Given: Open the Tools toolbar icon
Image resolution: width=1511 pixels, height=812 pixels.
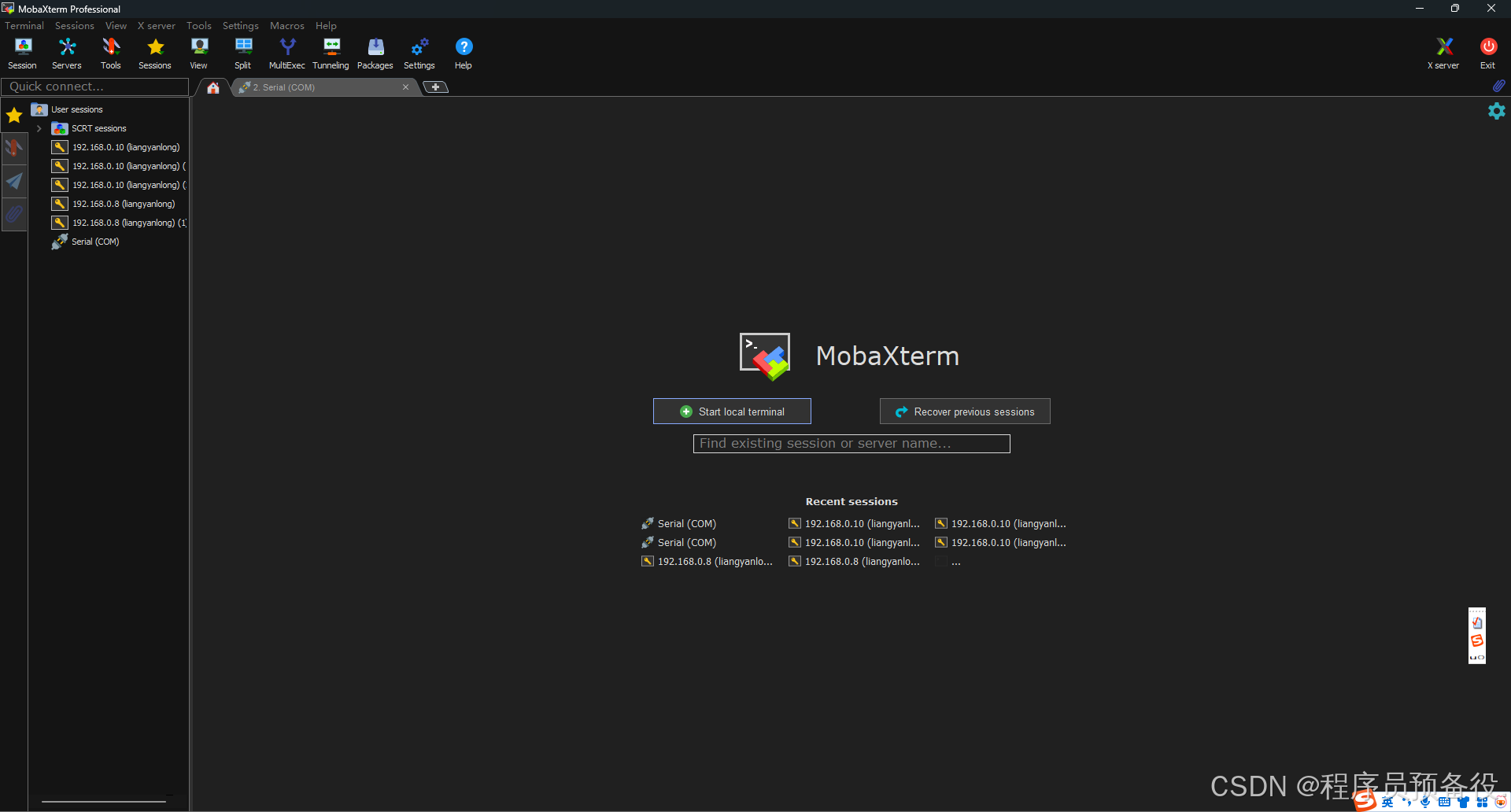Looking at the screenshot, I should click(111, 54).
